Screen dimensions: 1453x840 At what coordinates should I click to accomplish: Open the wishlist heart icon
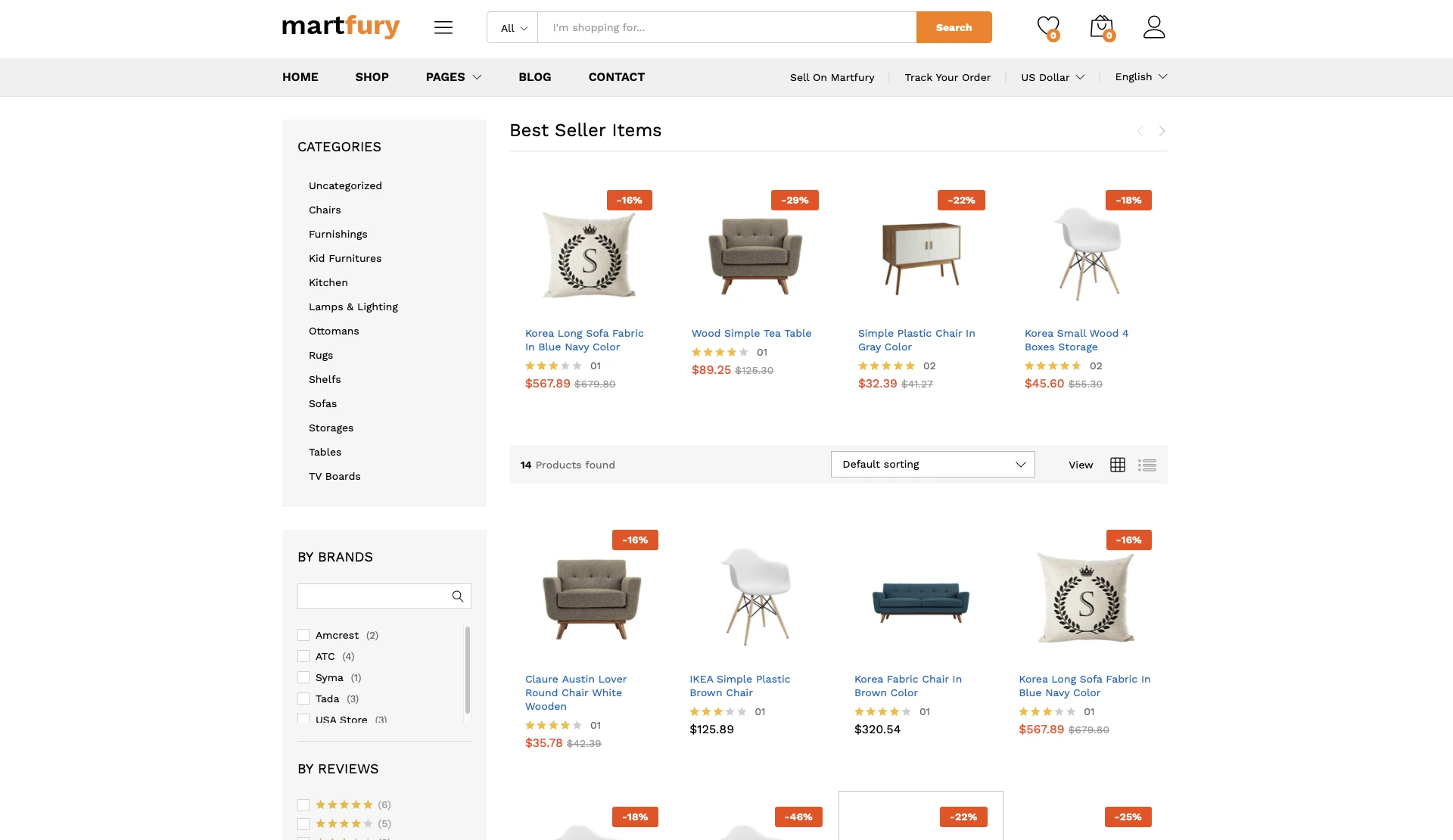[1047, 27]
